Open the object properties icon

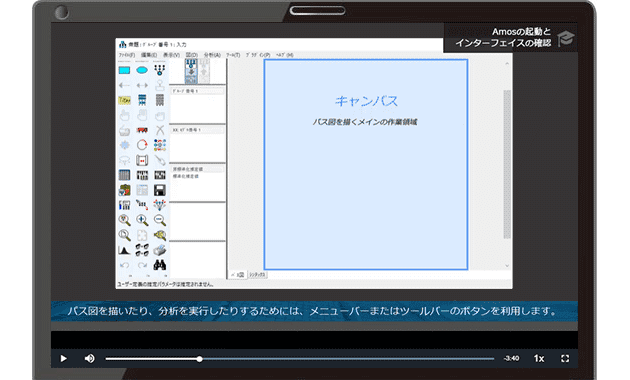125,205
